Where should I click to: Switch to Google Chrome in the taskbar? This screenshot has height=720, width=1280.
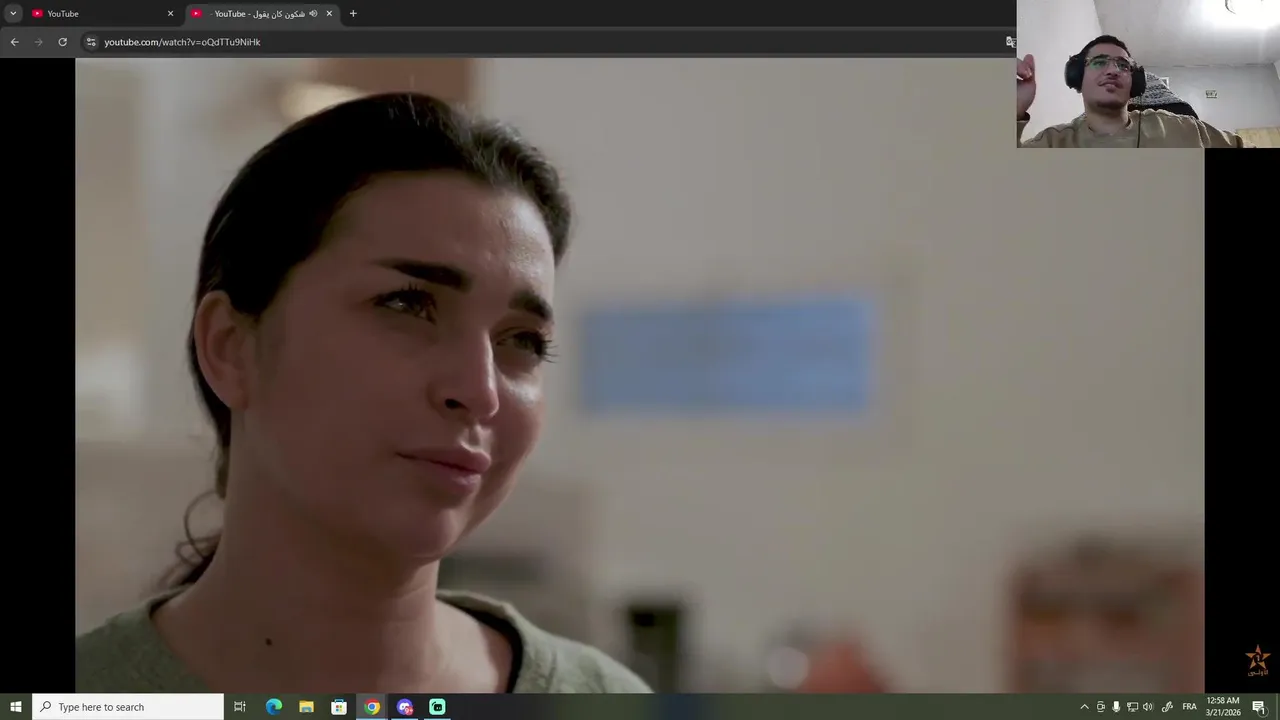pos(372,707)
